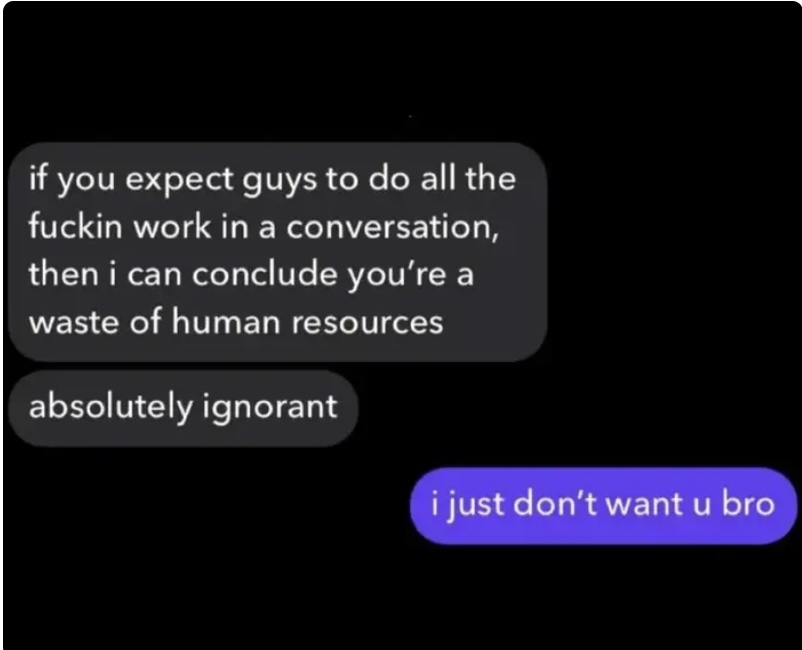Click the phrase "human resources" in the message
Viewport: 802px width, 650px height.
tap(307, 323)
